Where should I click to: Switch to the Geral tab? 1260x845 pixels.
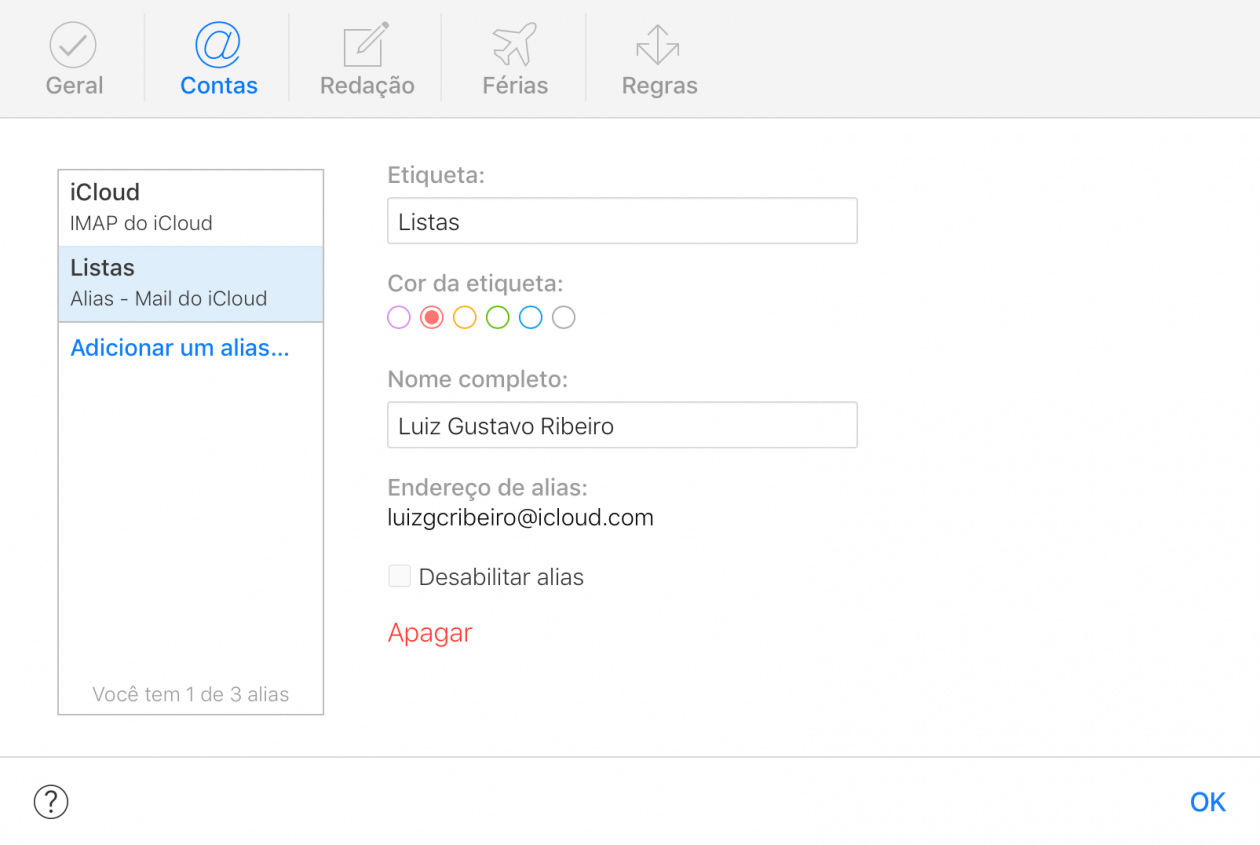pyautogui.click(x=73, y=58)
